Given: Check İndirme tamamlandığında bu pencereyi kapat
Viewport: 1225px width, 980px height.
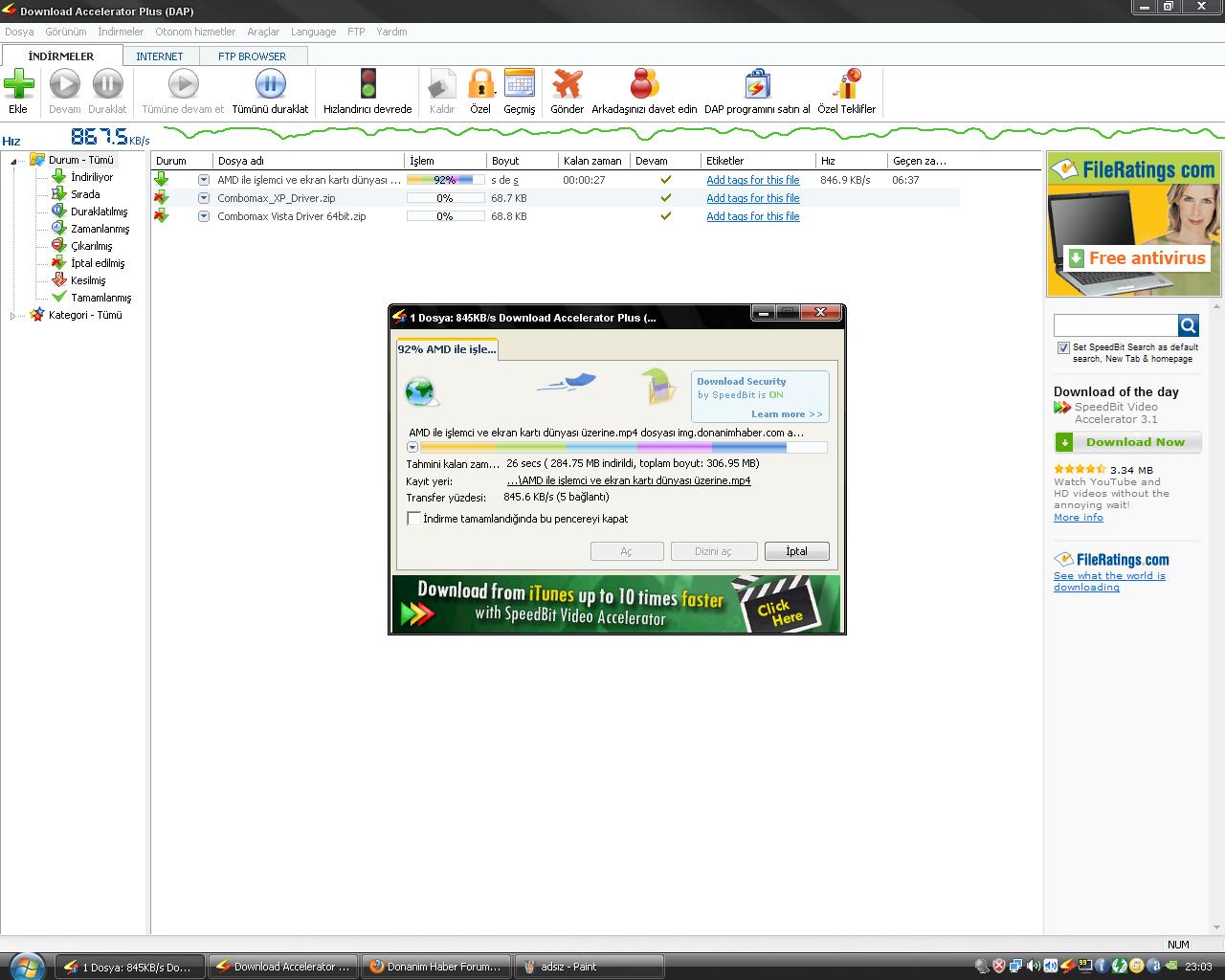Looking at the screenshot, I should 413,518.
